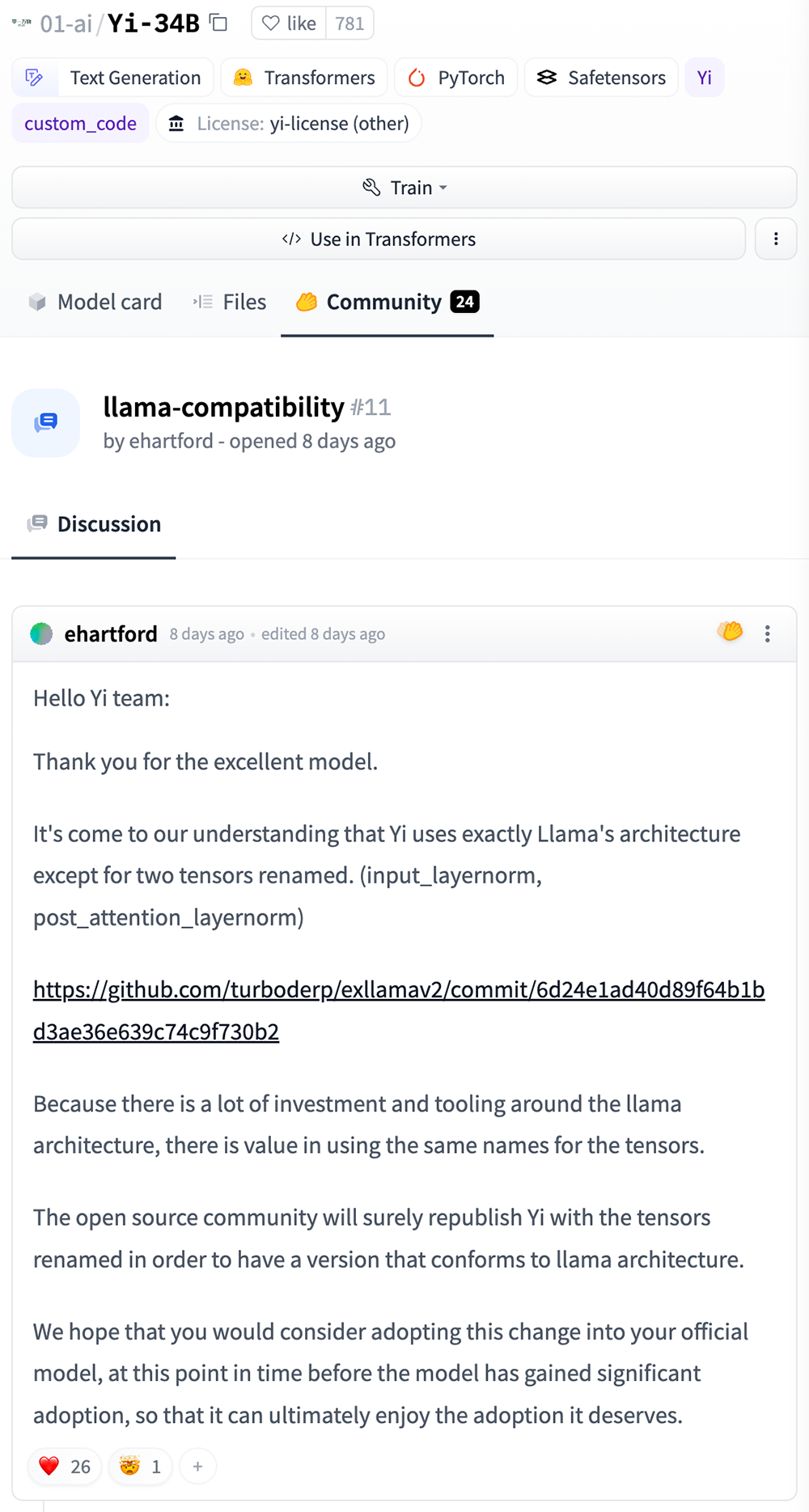This screenshot has height=1512, width=809.
Task: Copy the model name with the copy icon
Action: (218, 23)
